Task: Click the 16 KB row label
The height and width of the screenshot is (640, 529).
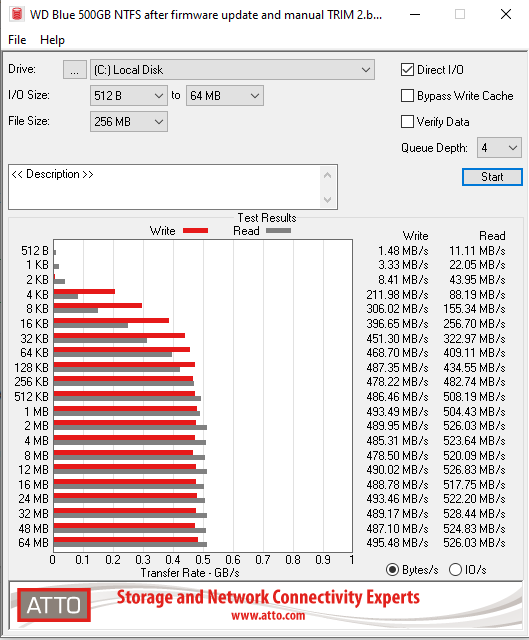Action: pos(34,324)
